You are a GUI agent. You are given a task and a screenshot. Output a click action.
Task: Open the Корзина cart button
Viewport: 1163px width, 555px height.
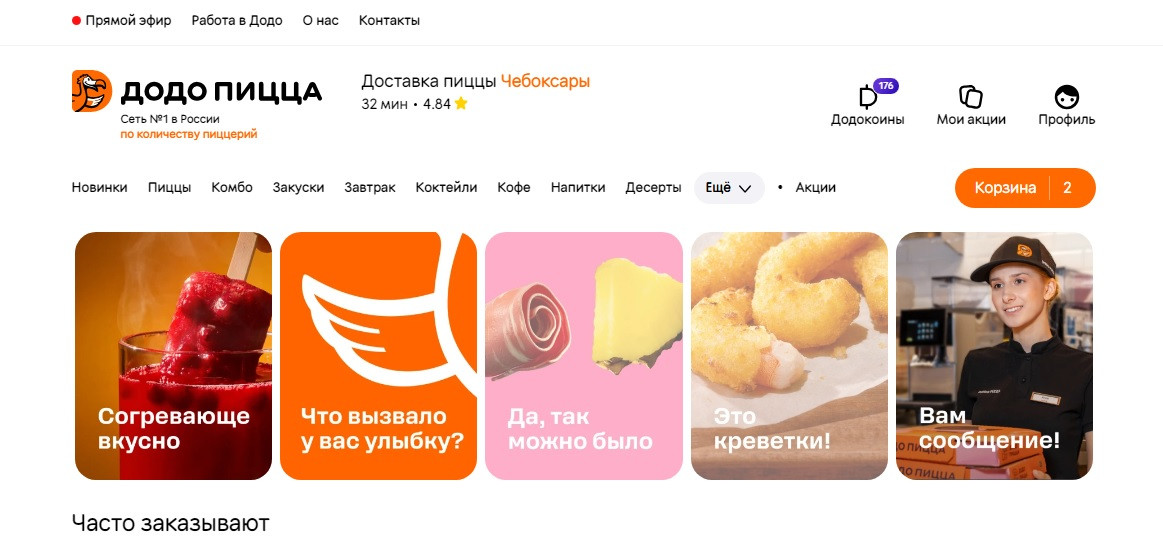pyautogui.click(x=1025, y=188)
